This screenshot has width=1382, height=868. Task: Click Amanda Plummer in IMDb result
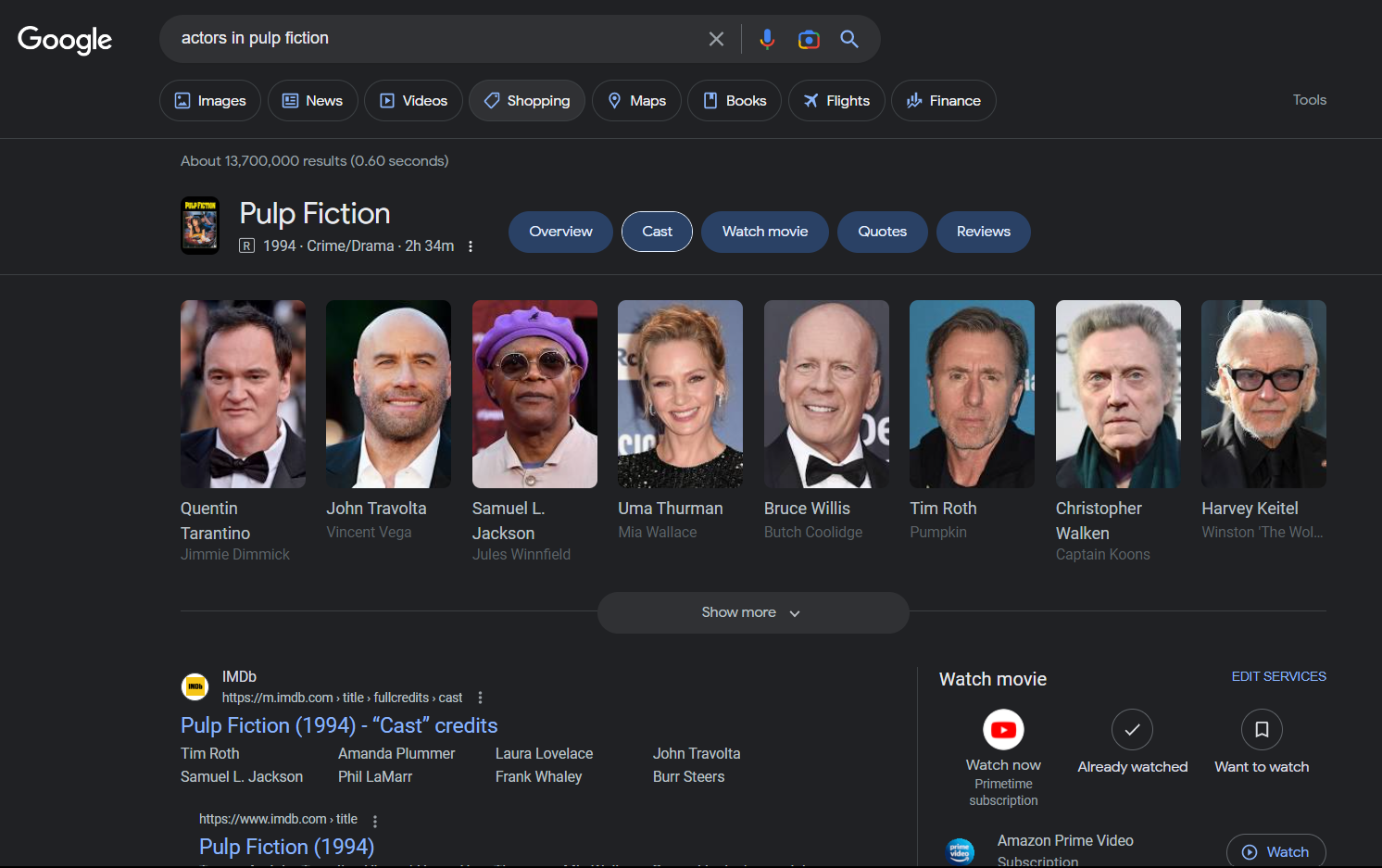(396, 754)
